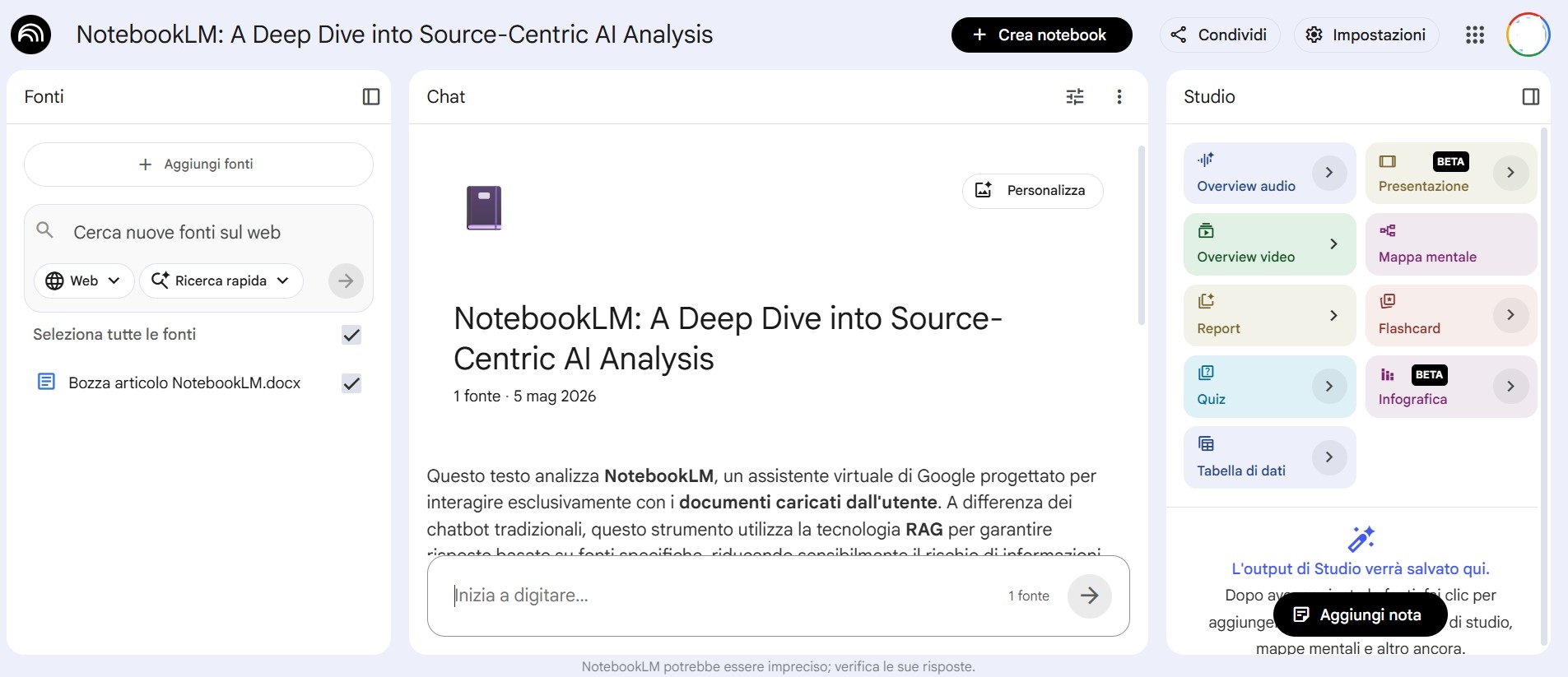Toggle the Seleziona tutte le fonti checkbox
Screen dimensions: 1568x677
(351, 335)
